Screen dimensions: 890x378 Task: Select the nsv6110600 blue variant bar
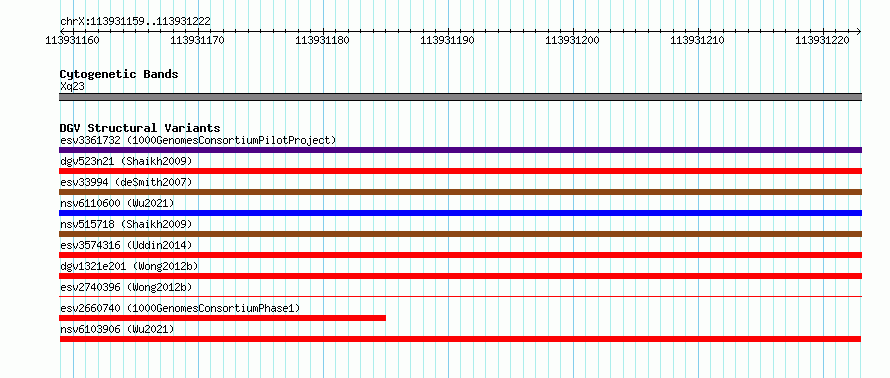[x=460, y=213]
